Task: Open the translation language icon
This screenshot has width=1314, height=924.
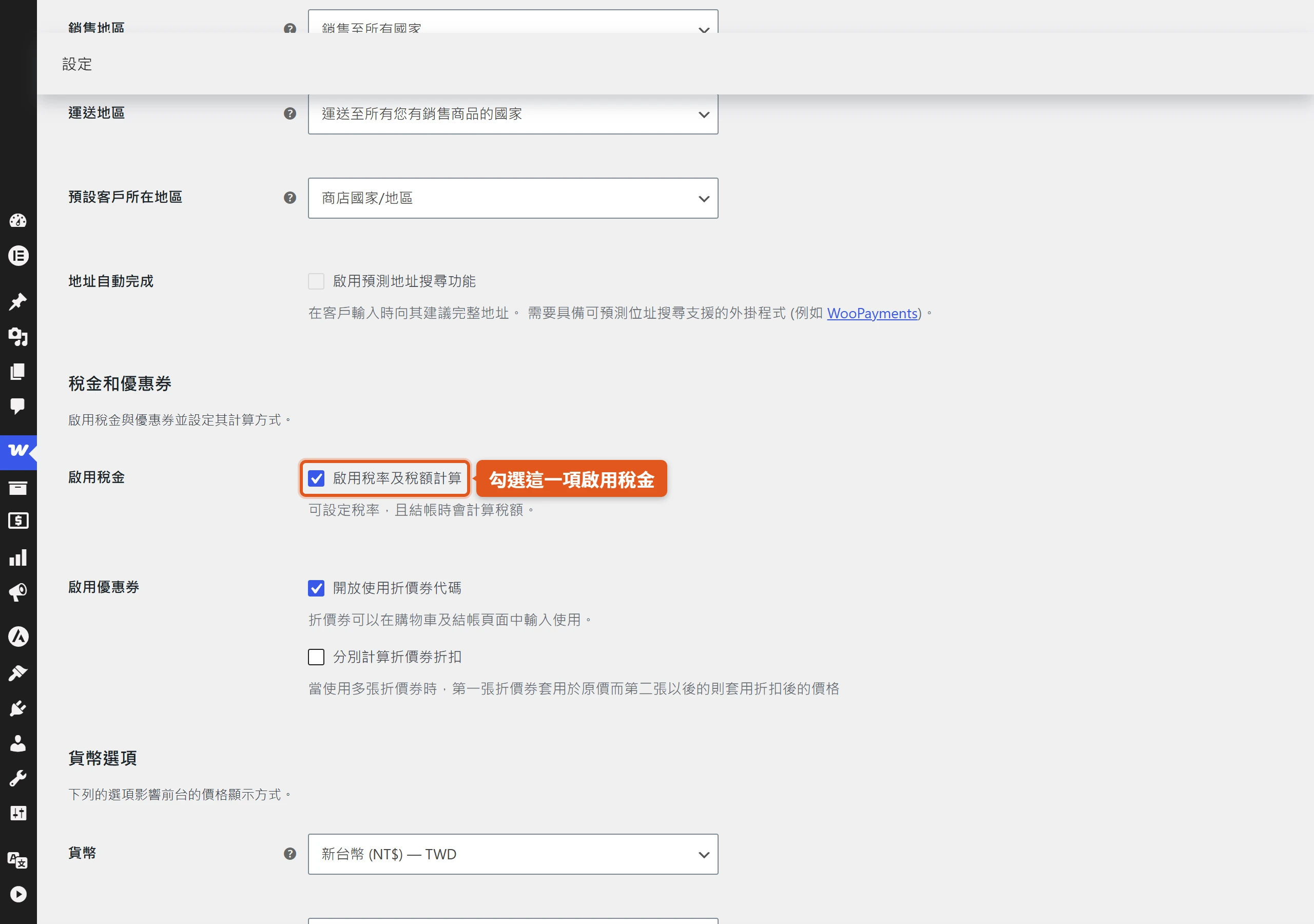Action: point(18,860)
